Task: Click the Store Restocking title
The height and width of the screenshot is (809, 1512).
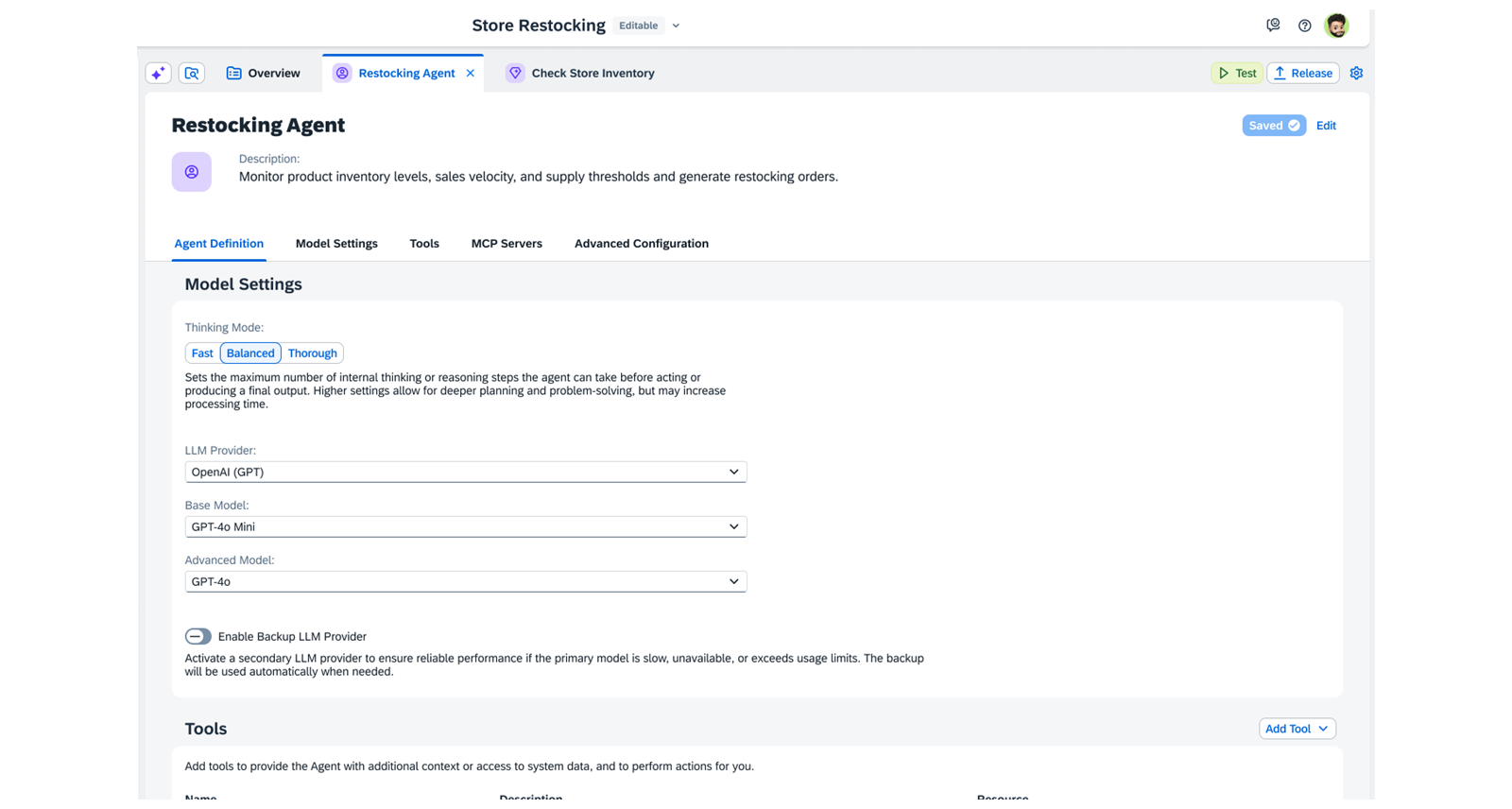Action: pyautogui.click(x=539, y=26)
